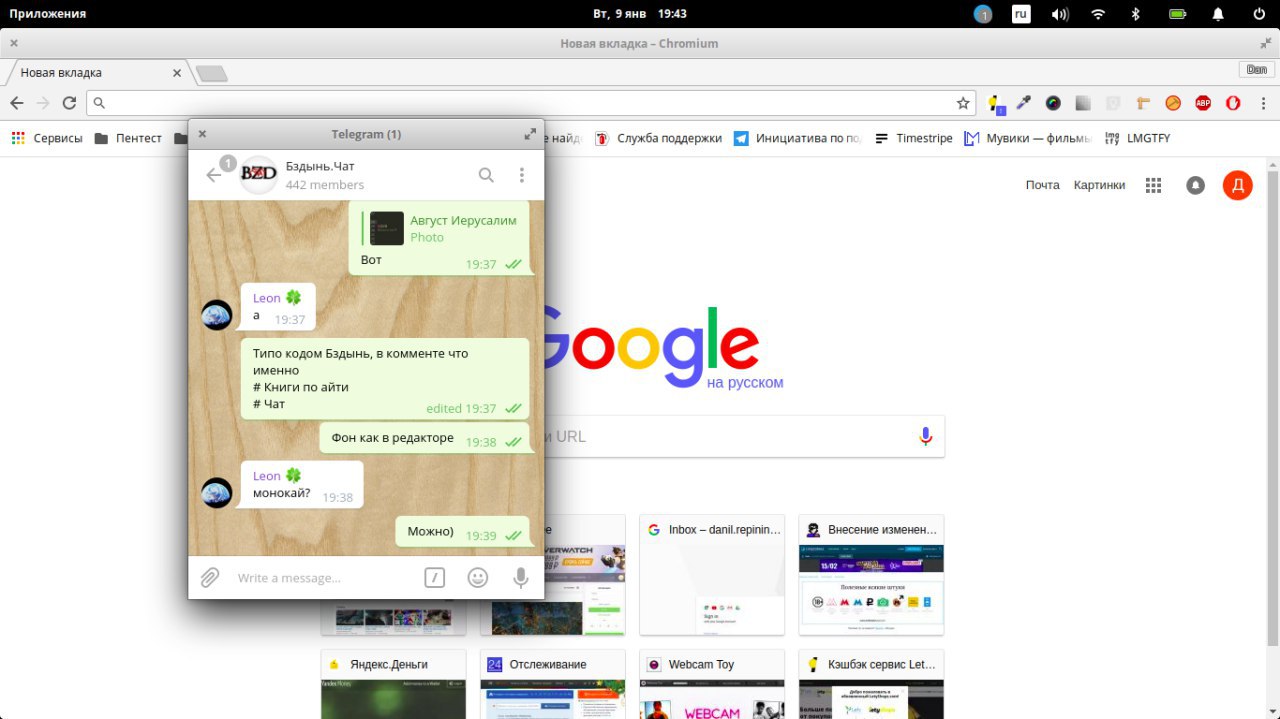Click the Chromium address bar

click(530, 103)
